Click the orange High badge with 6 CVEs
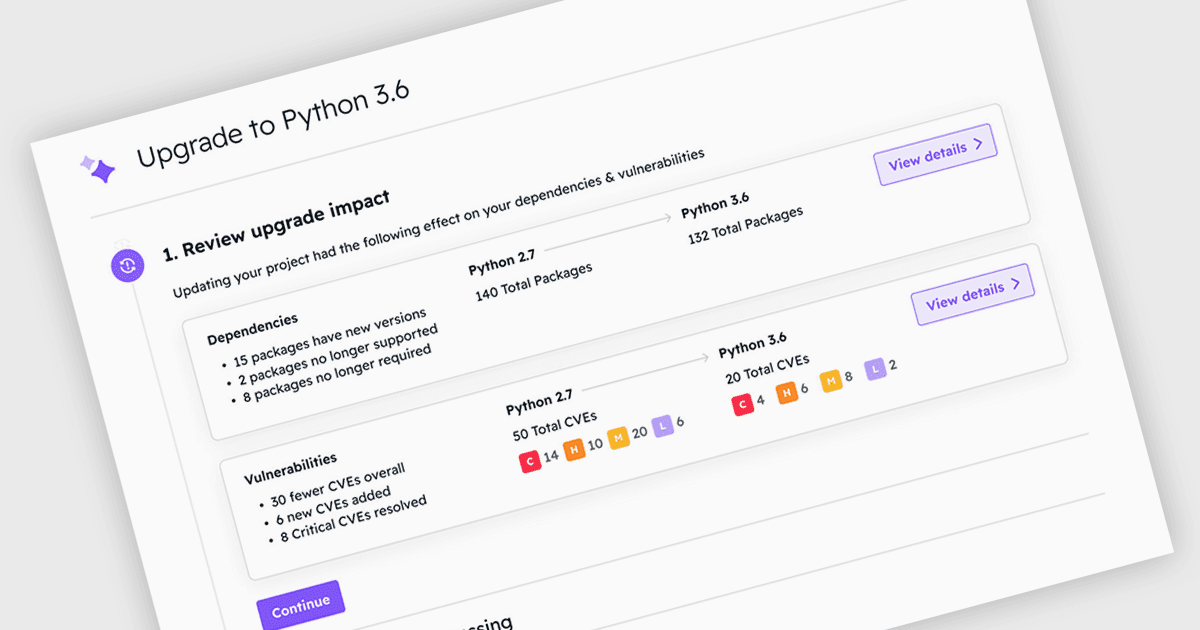1200x630 pixels. pyautogui.click(x=786, y=392)
